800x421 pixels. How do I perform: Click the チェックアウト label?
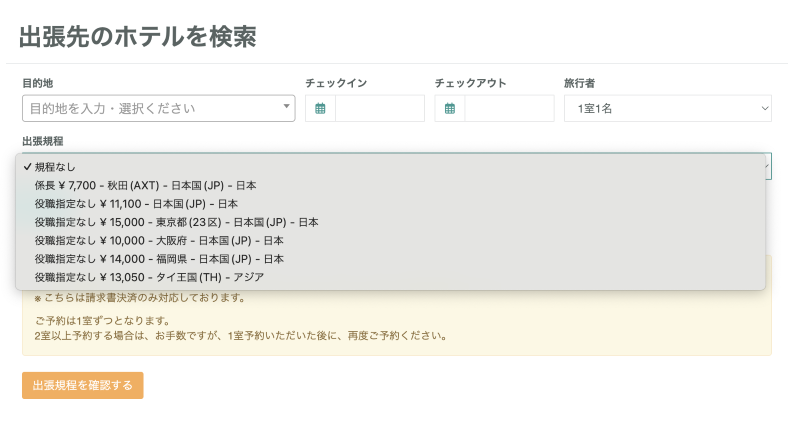pos(470,83)
